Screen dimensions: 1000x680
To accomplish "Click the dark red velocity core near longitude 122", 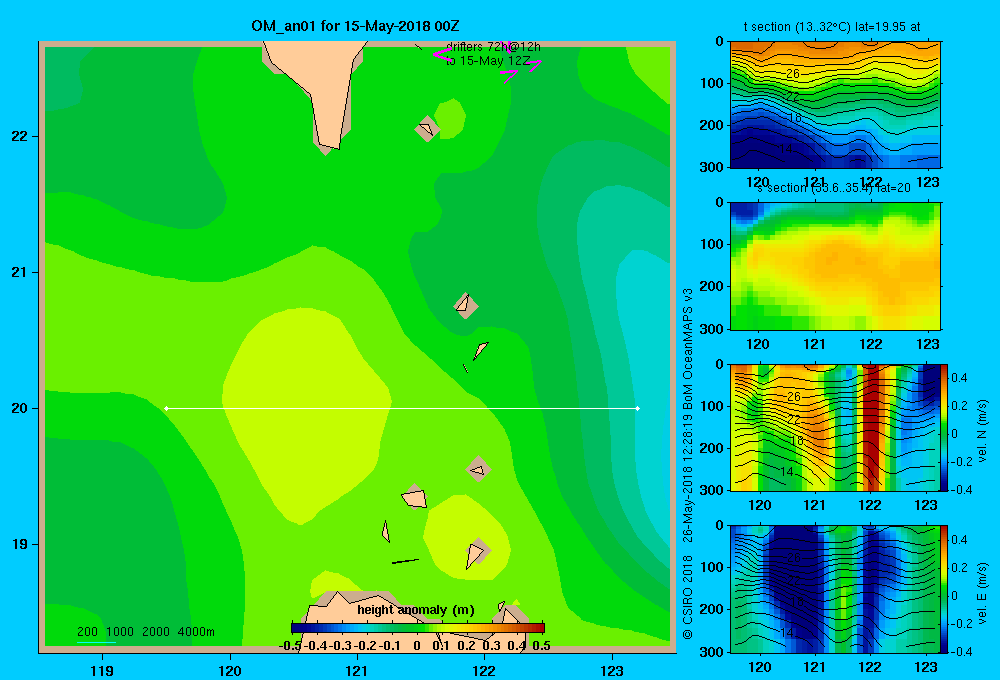I will [871, 427].
